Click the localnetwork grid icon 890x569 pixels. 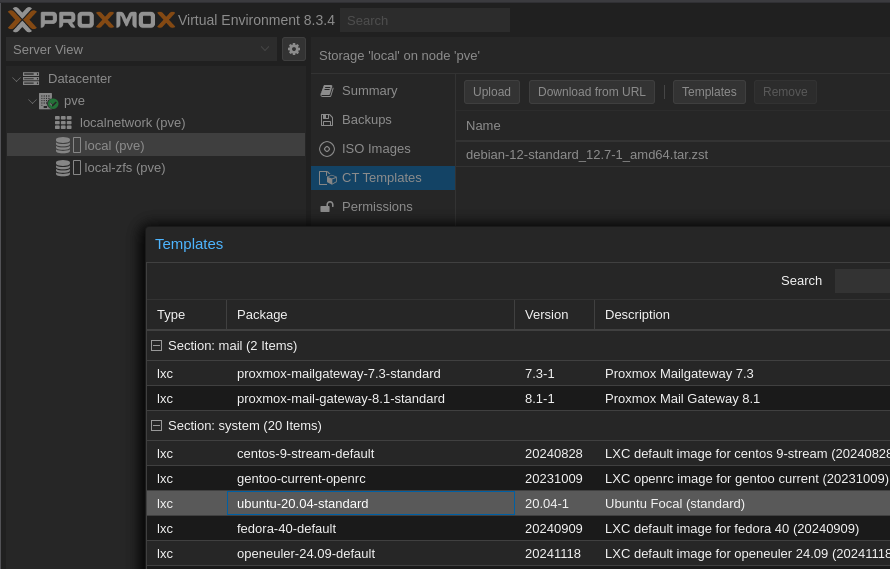(x=63, y=123)
